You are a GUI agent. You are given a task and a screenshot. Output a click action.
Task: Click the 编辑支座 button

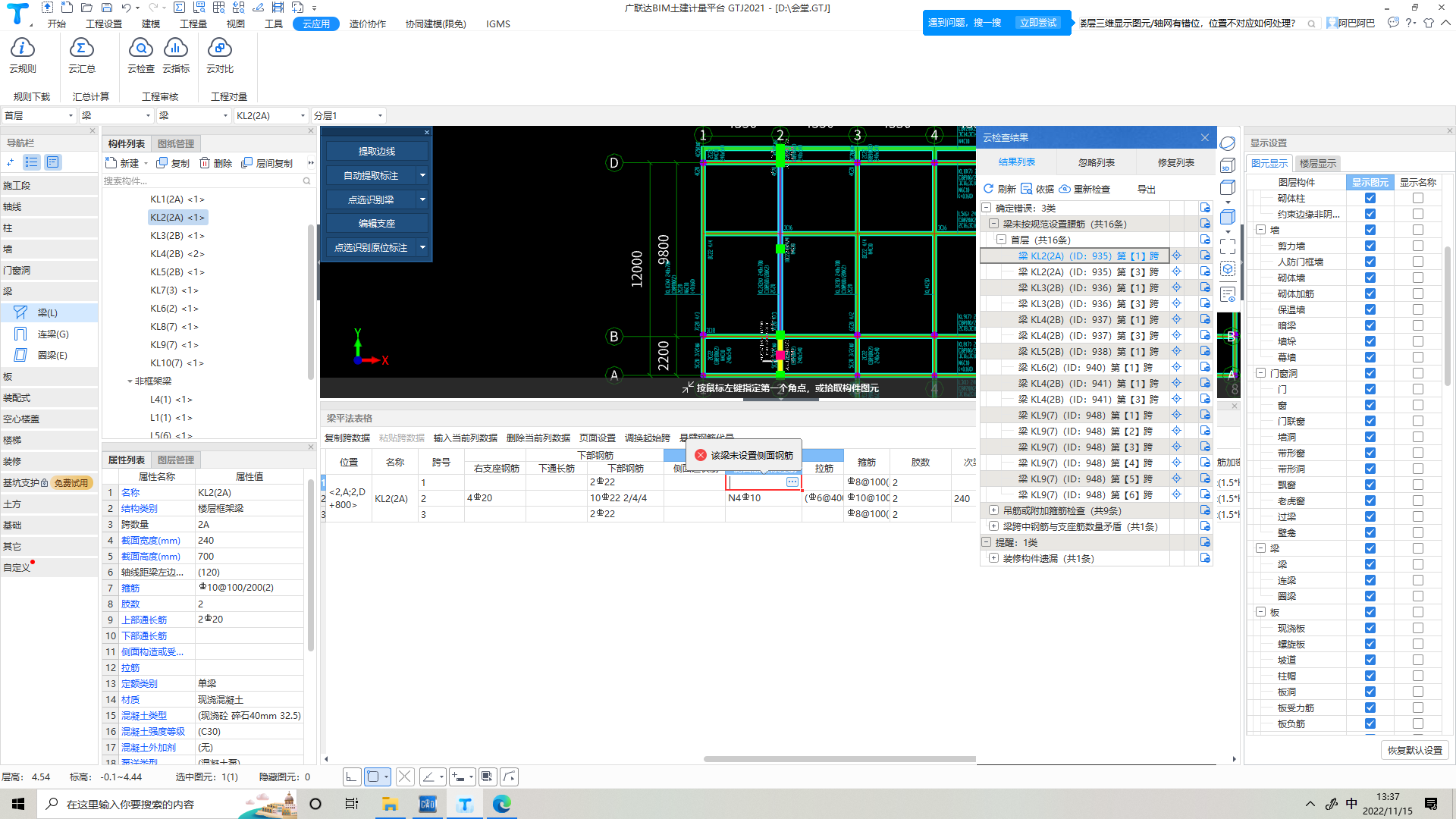click(x=377, y=223)
